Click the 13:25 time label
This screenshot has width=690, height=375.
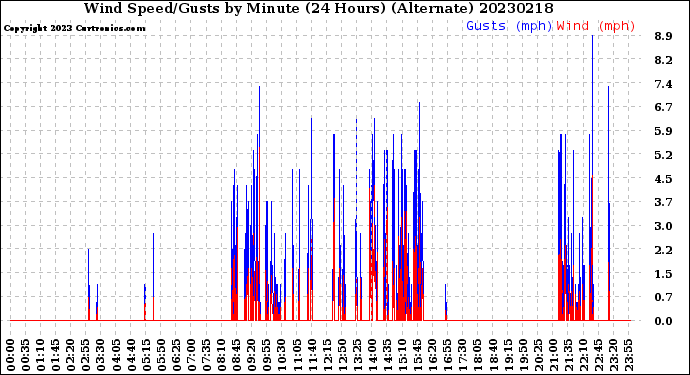coord(357,355)
